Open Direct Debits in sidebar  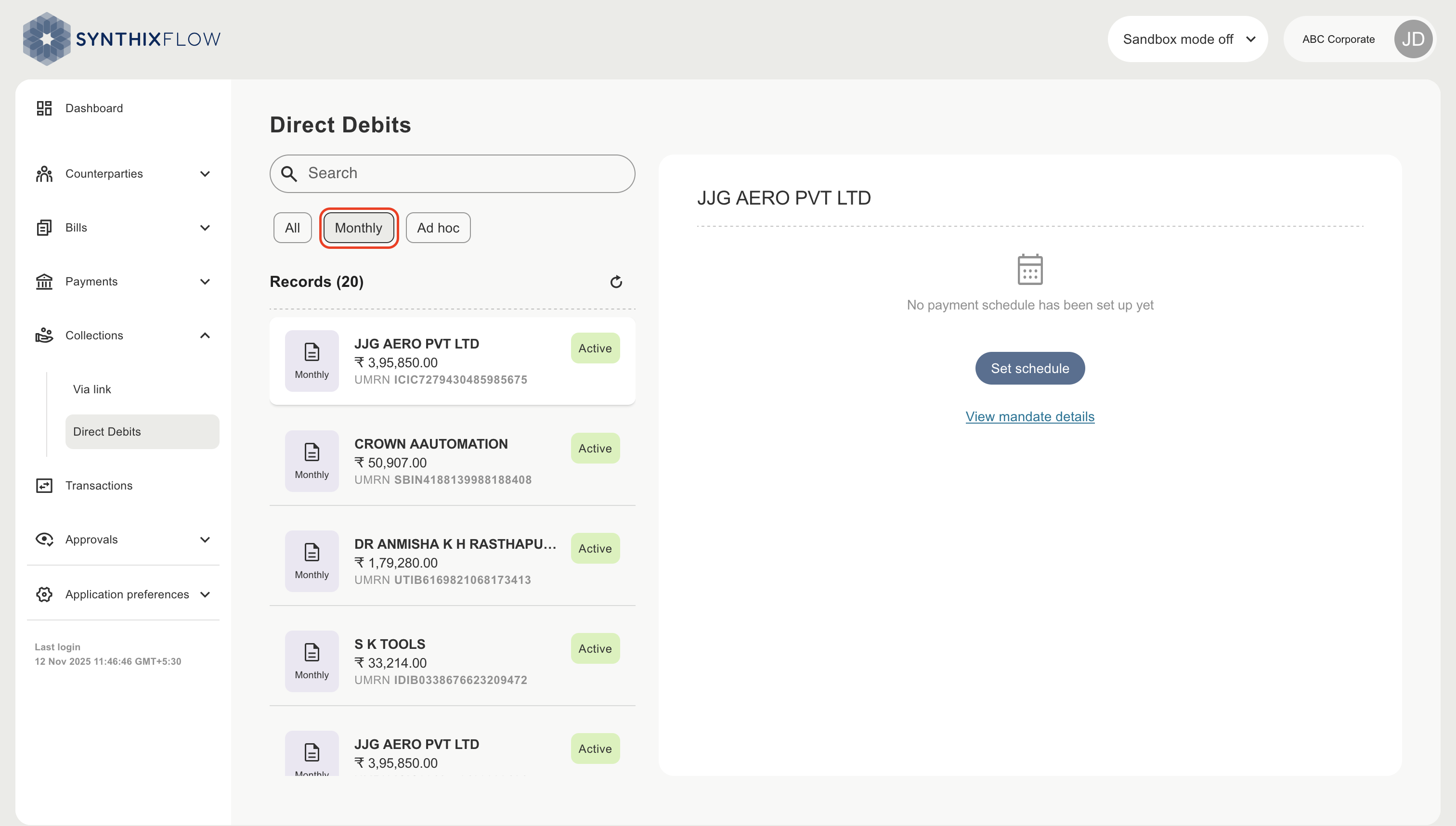(143, 432)
